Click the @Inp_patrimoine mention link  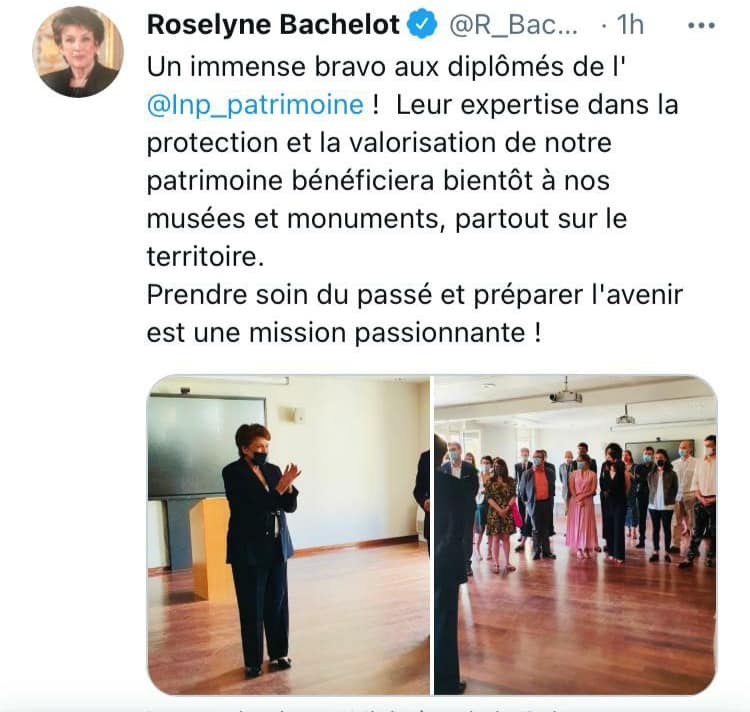click(255, 105)
